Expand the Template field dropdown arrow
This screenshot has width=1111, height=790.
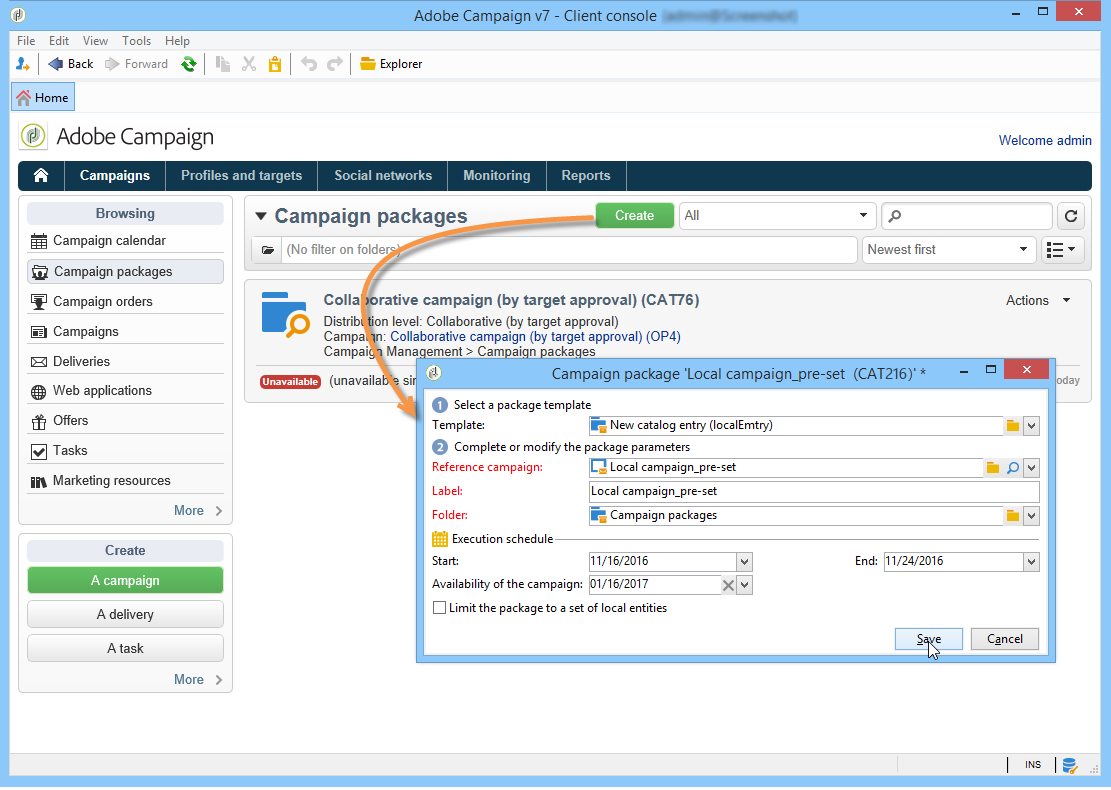tap(1032, 426)
